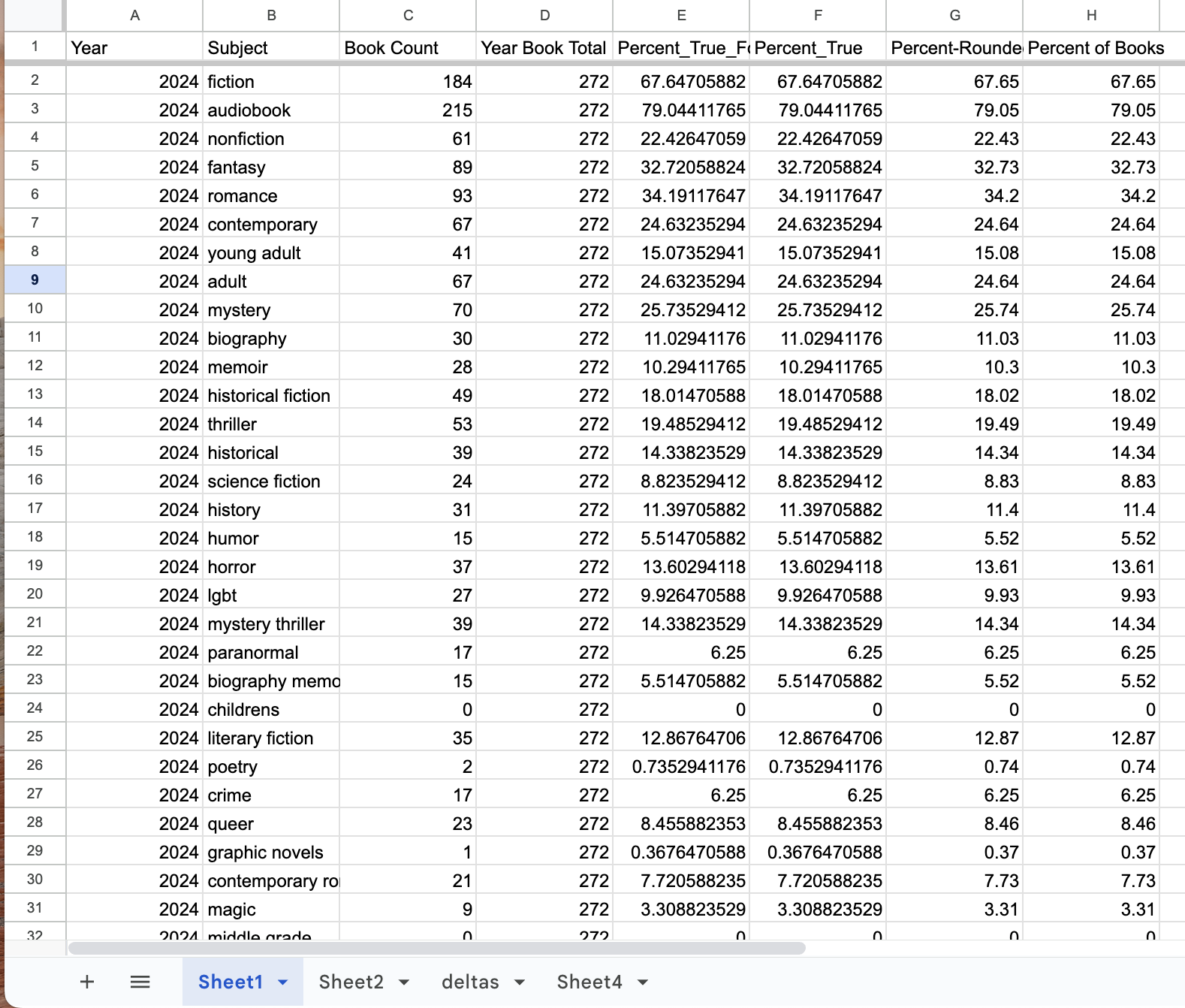Click the fiction subject cell
The height and width of the screenshot is (1008, 1185).
pyautogui.click(x=271, y=81)
